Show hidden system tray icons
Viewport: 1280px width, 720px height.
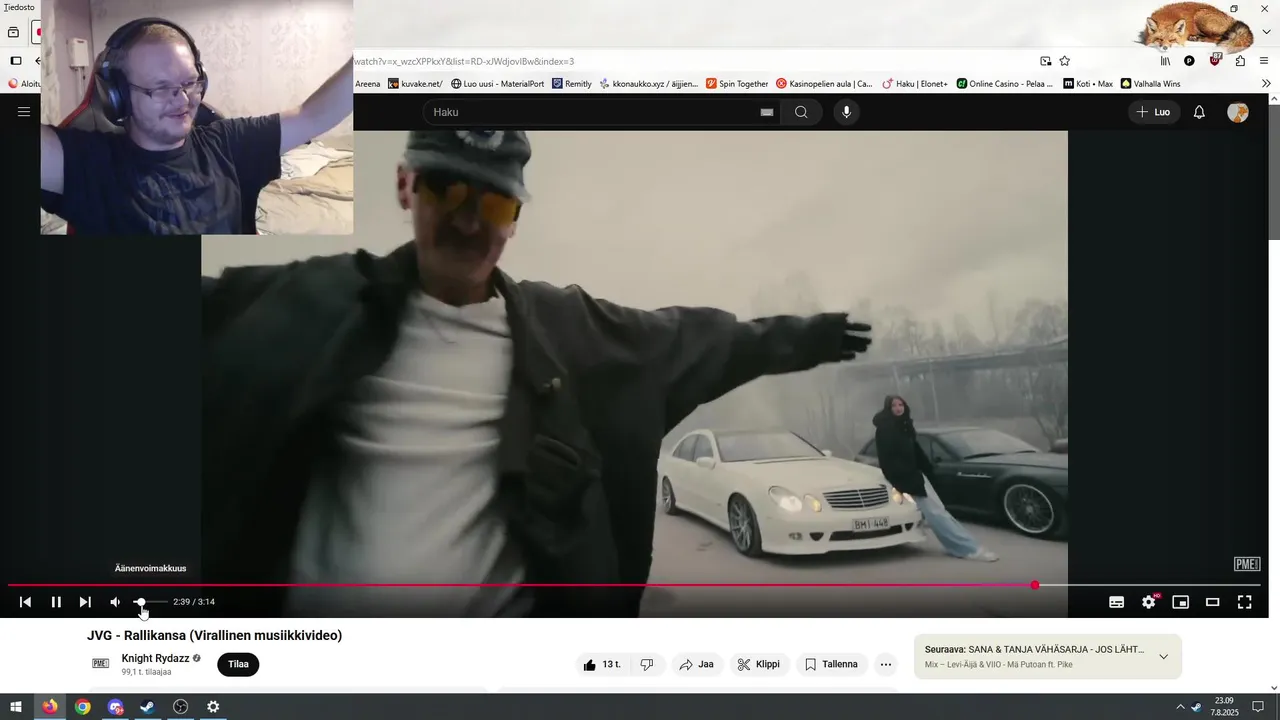(x=1180, y=707)
